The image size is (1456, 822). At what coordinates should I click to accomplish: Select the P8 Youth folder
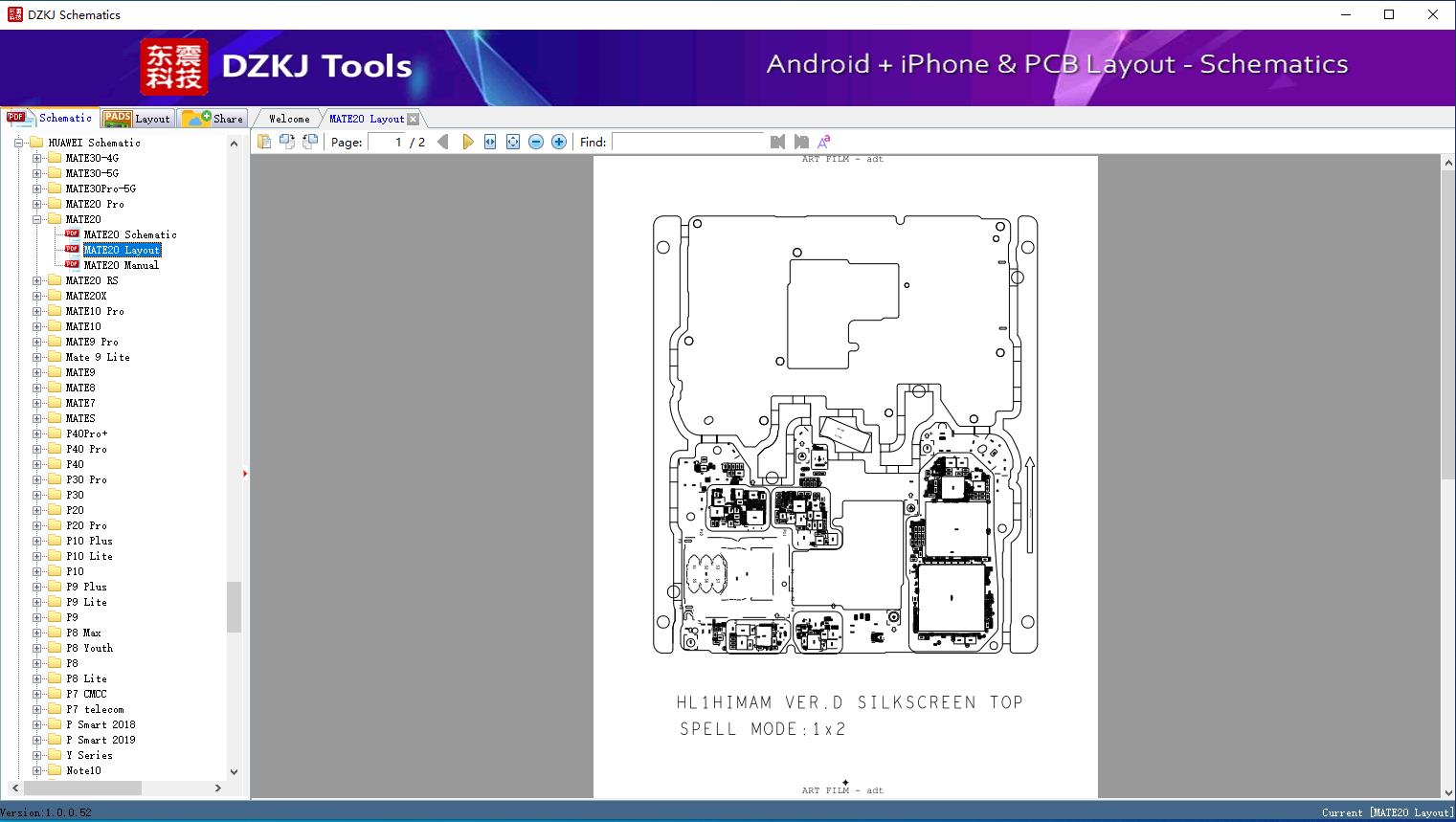click(89, 648)
